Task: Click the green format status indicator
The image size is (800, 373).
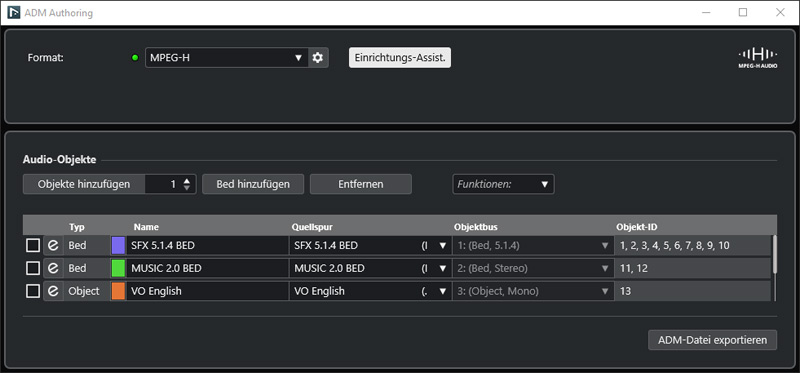Action: [135, 58]
